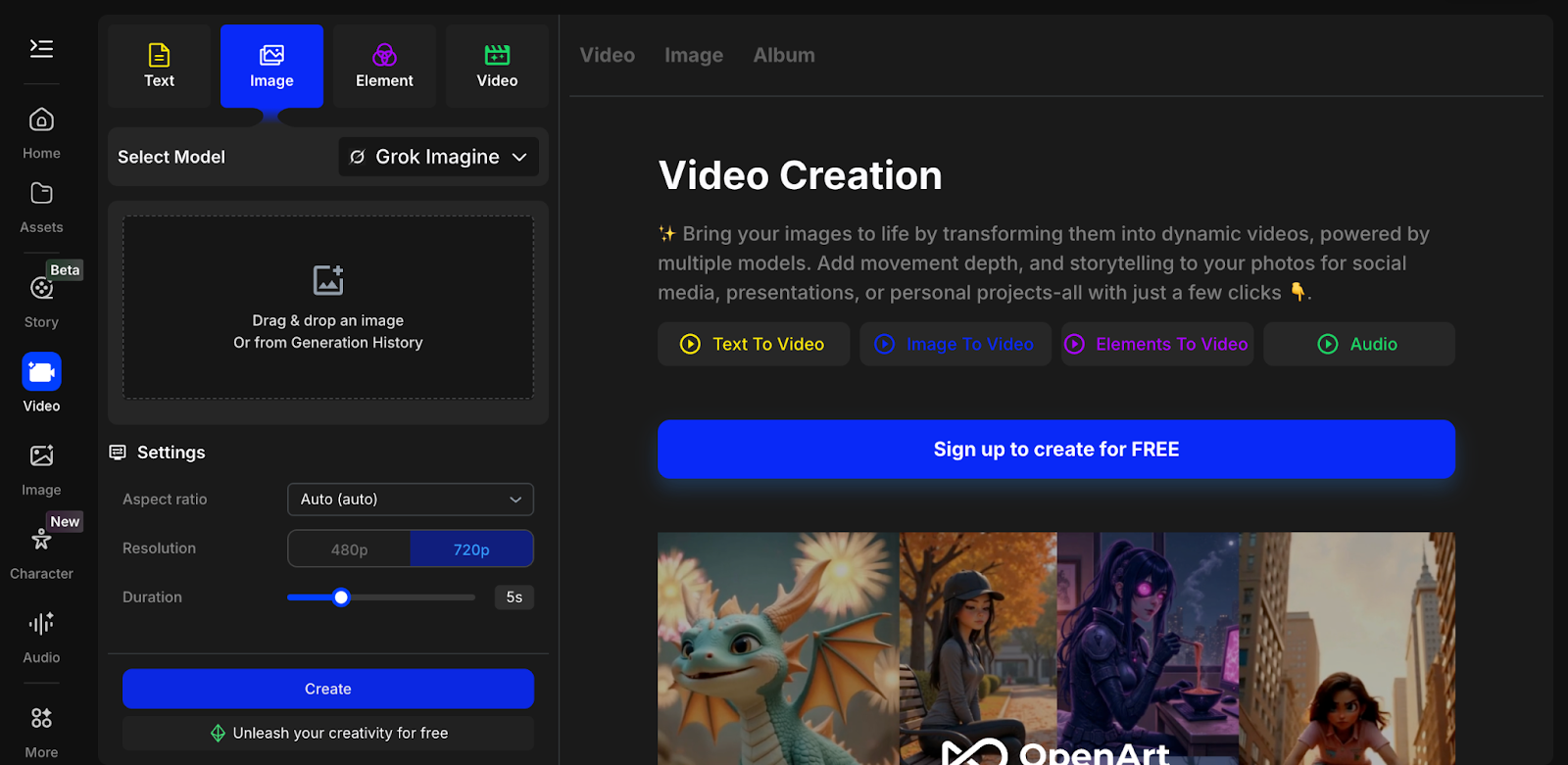Select 720p resolution
The width and height of the screenshot is (1568, 765).
tap(471, 550)
